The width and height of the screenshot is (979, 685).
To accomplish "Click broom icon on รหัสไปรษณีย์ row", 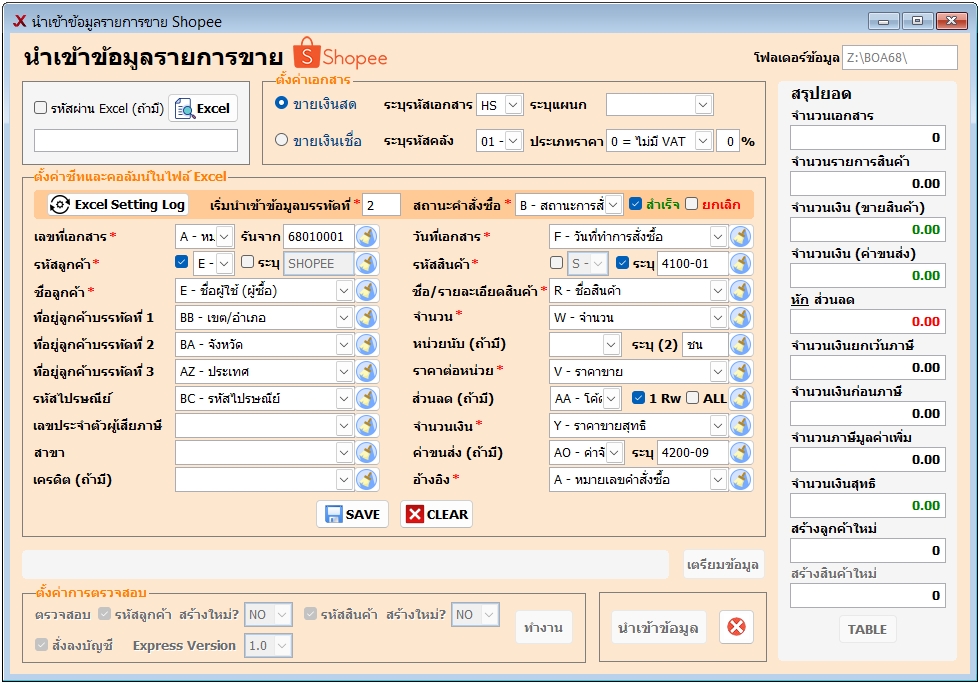I will 367,398.
